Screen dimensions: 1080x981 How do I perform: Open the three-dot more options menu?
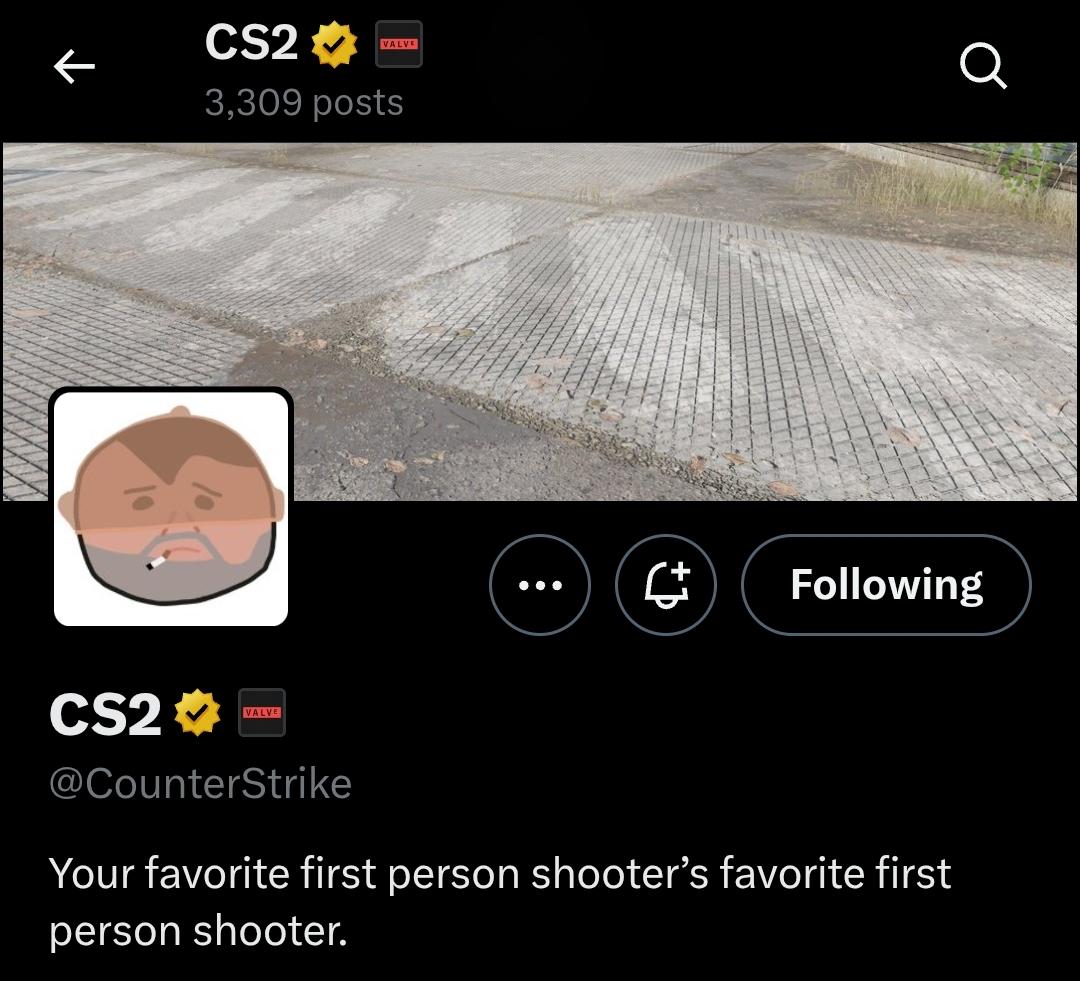[x=540, y=585]
